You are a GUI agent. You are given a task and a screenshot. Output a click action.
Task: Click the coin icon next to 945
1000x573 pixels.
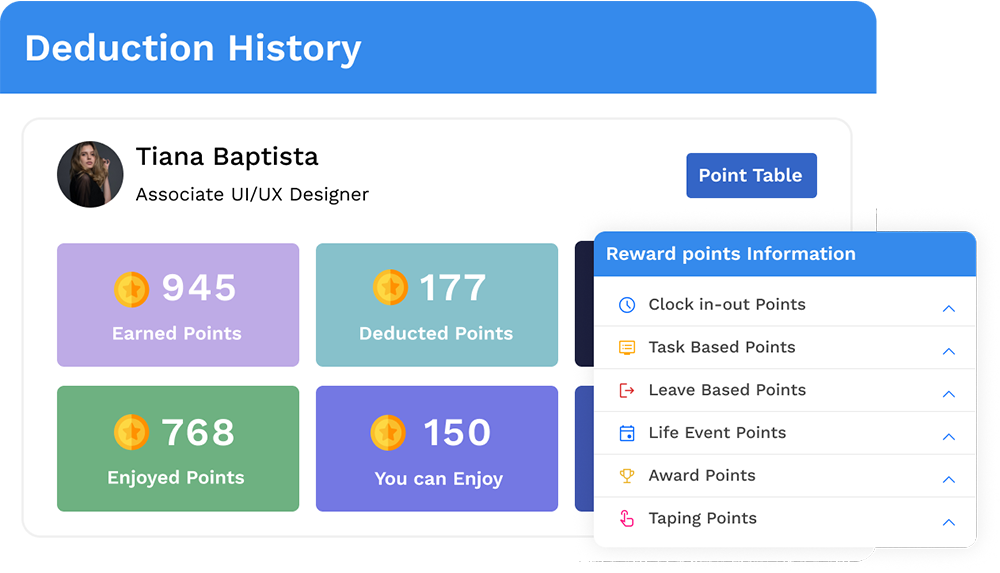click(x=131, y=289)
